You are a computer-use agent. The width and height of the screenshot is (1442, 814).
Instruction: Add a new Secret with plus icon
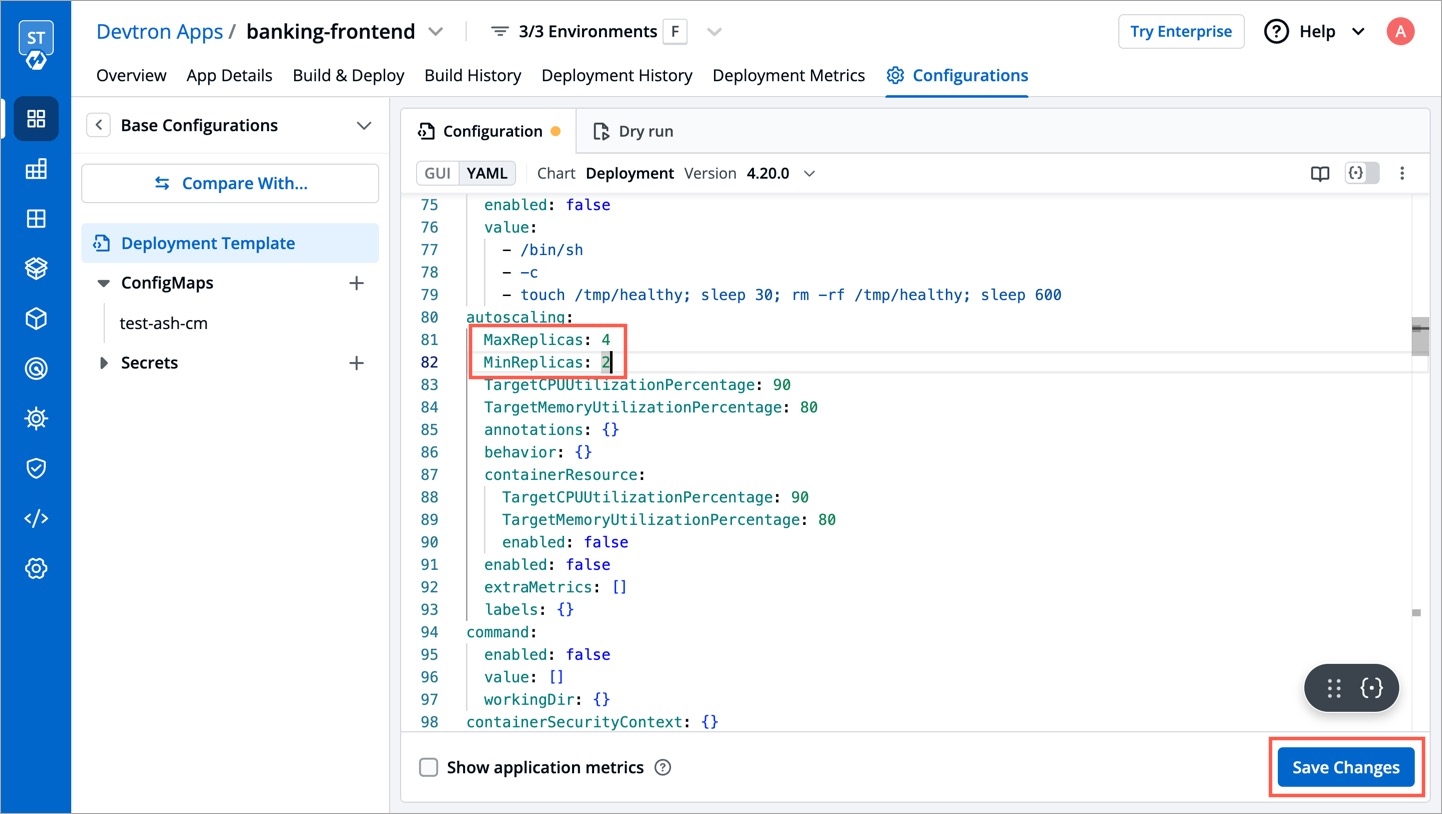356,363
